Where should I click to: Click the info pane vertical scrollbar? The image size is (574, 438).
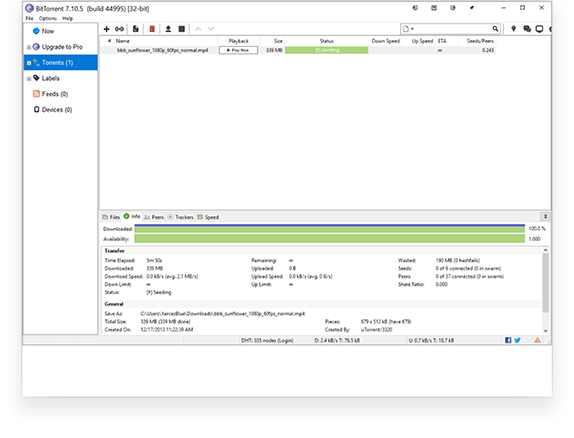click(x=545, y=290)
